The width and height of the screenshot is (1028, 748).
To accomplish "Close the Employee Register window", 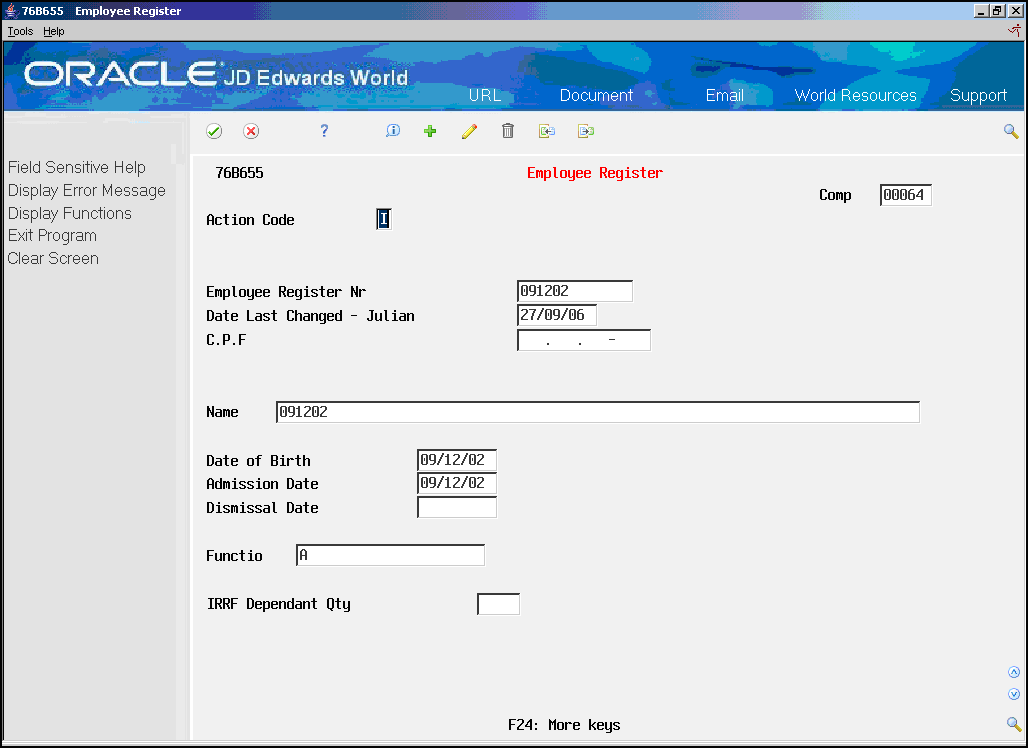I will click(x=1015, y=10).
